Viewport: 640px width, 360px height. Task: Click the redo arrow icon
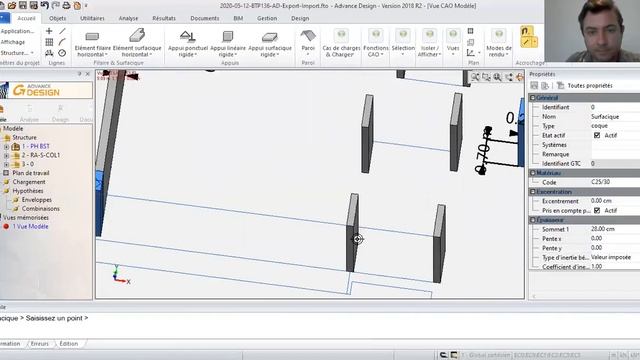(56, 6)
